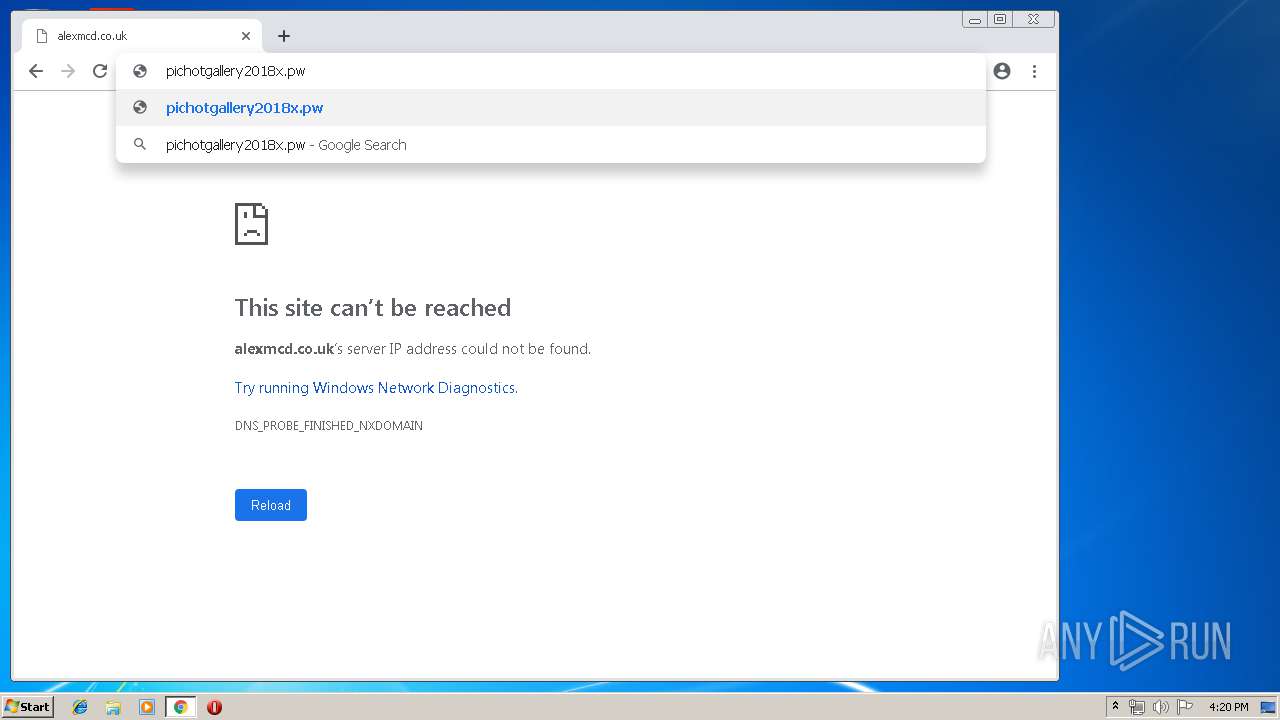The width and height of the screenshot is (1280, 720).
Task: Open the Windows Start menu
Action: click(28, 707)
